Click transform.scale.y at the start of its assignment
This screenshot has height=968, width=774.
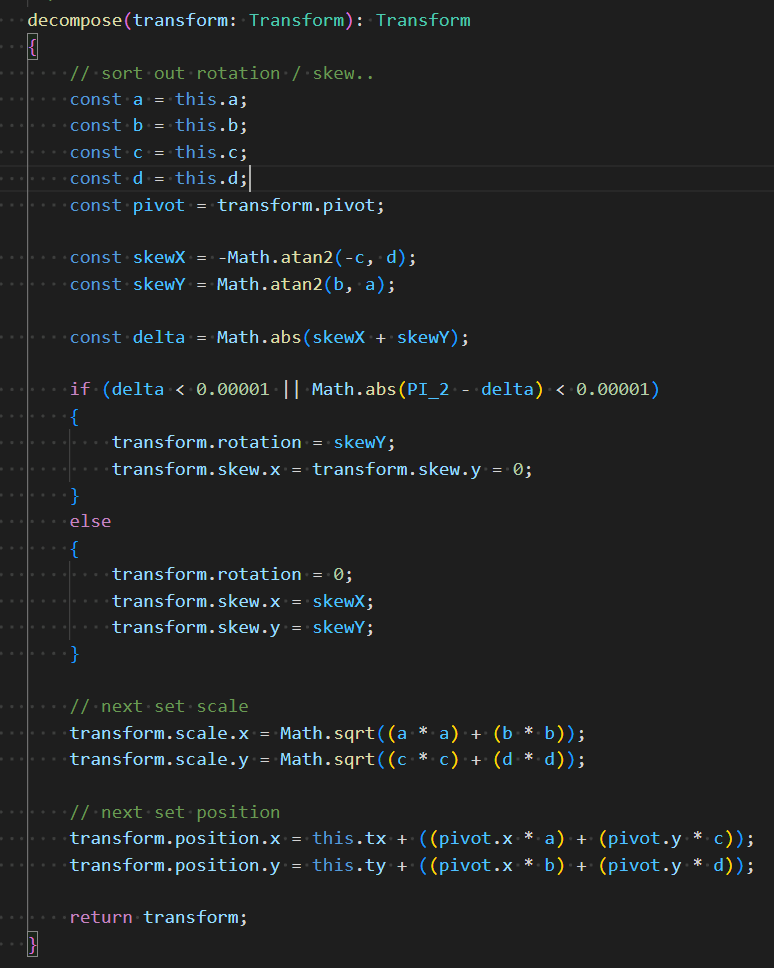point(158,759)
